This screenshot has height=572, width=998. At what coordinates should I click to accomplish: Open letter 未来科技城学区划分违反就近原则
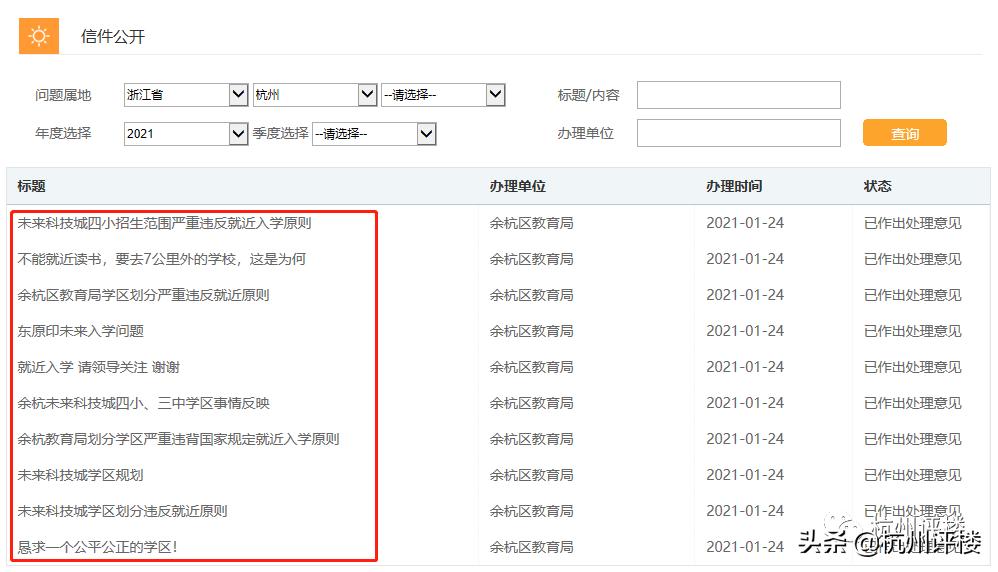tap(122, 511)
